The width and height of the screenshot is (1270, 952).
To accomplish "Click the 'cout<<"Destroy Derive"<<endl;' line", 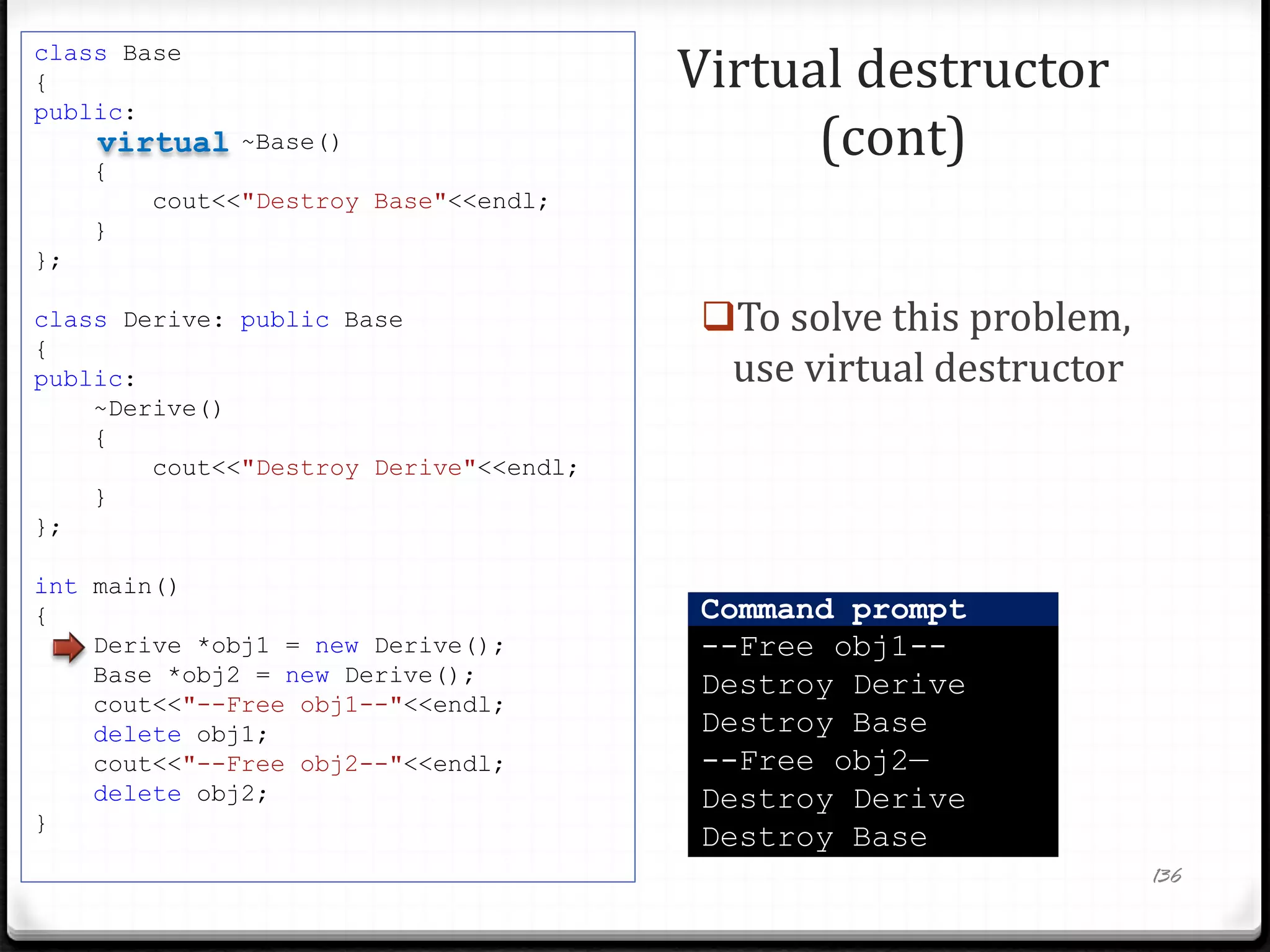I will tap(365, 468).
